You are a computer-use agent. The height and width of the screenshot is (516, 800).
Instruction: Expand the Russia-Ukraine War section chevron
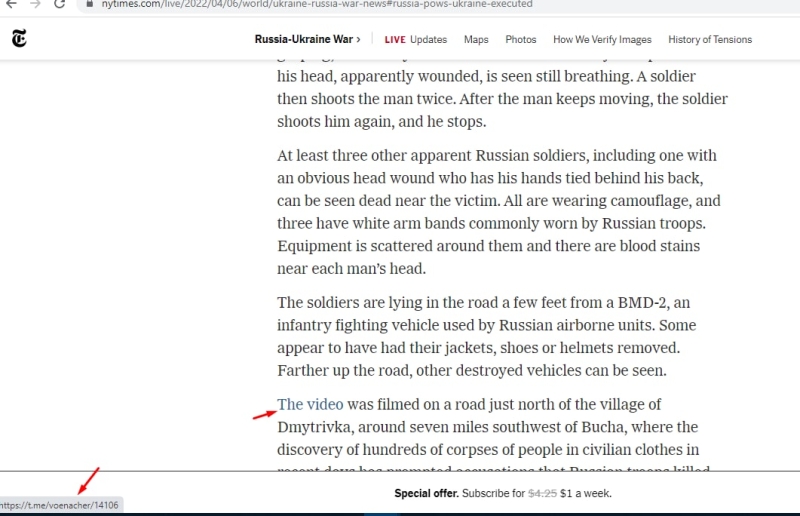[358, 40]
